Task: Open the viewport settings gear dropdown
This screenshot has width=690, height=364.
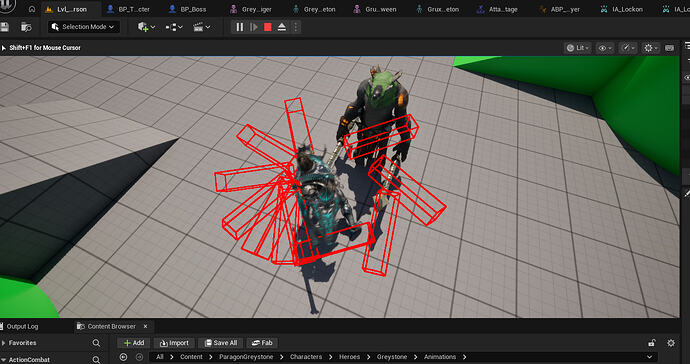Action: 650,48
